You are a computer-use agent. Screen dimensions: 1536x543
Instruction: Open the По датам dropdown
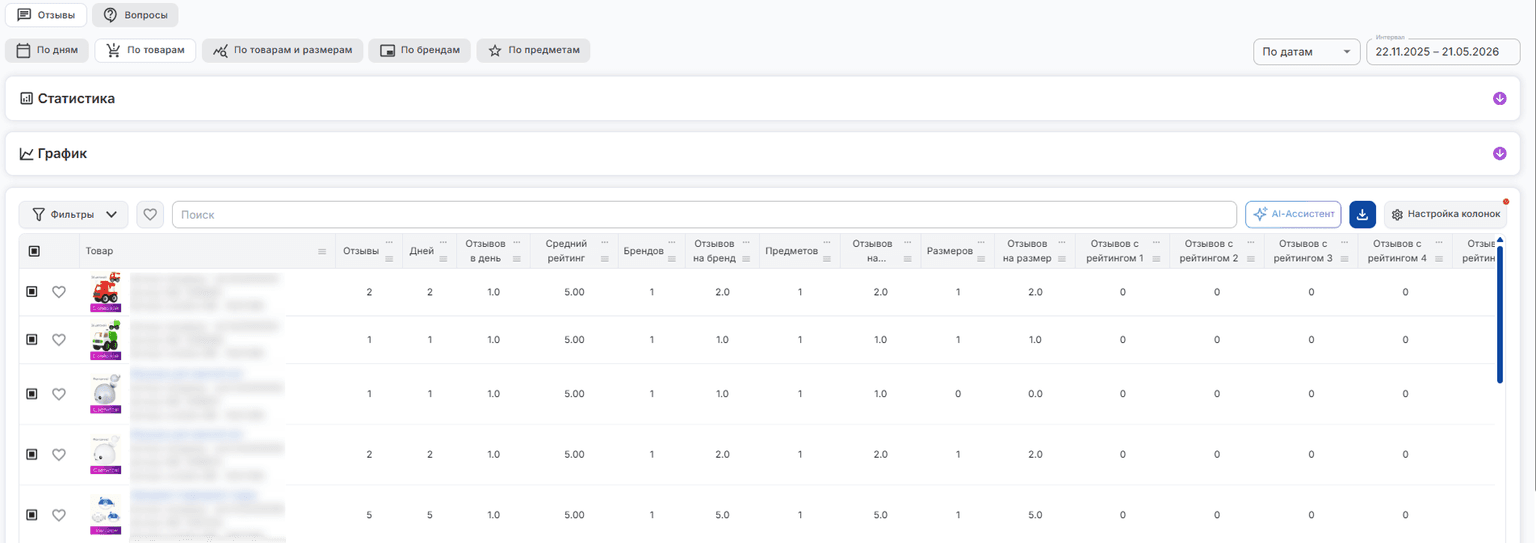(x=1307, y=52)
